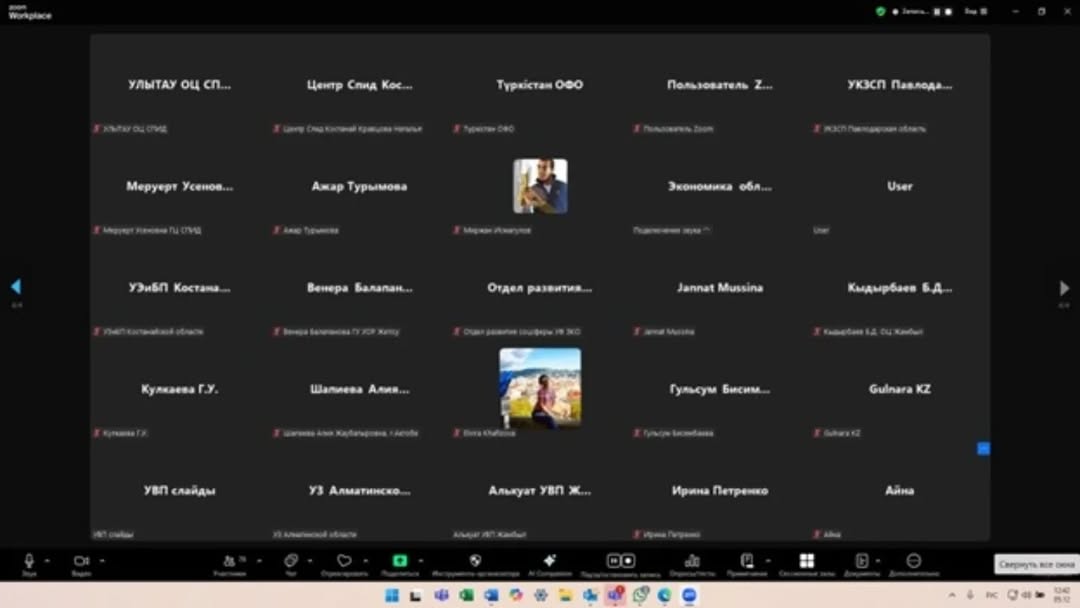Select Elvira Khafizova's video thumbnail
The height and width of the screenshot is (608, 1080).
pyautogui.click(x=540, y=387)
